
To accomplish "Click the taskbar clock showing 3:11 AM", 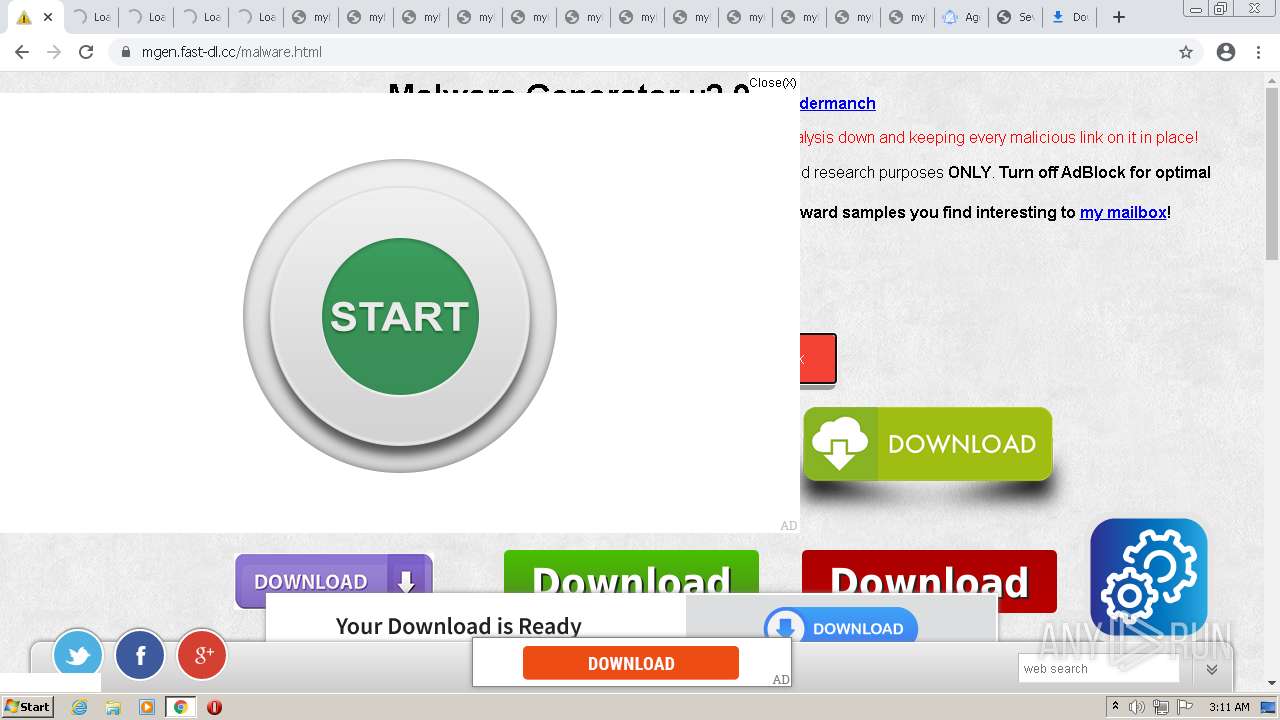I will pyautogui.click(x=1229, y=707).
